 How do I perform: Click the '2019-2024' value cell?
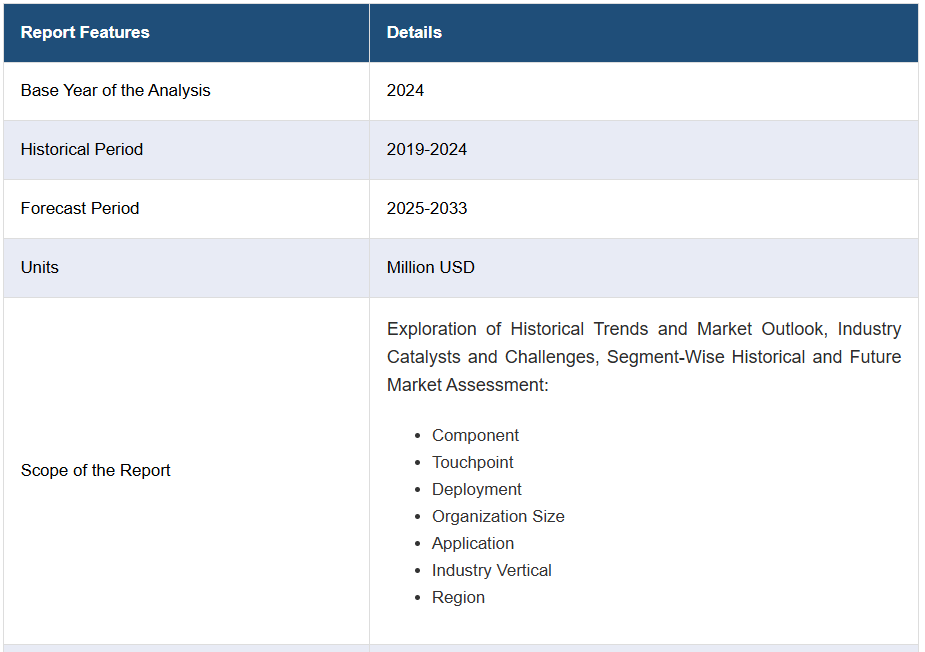(644, 150)
